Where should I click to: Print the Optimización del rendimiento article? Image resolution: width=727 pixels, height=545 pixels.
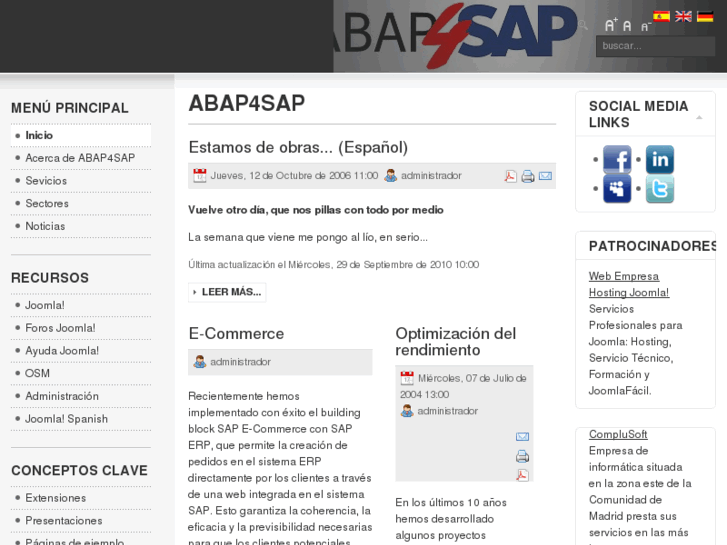[523, 456]
